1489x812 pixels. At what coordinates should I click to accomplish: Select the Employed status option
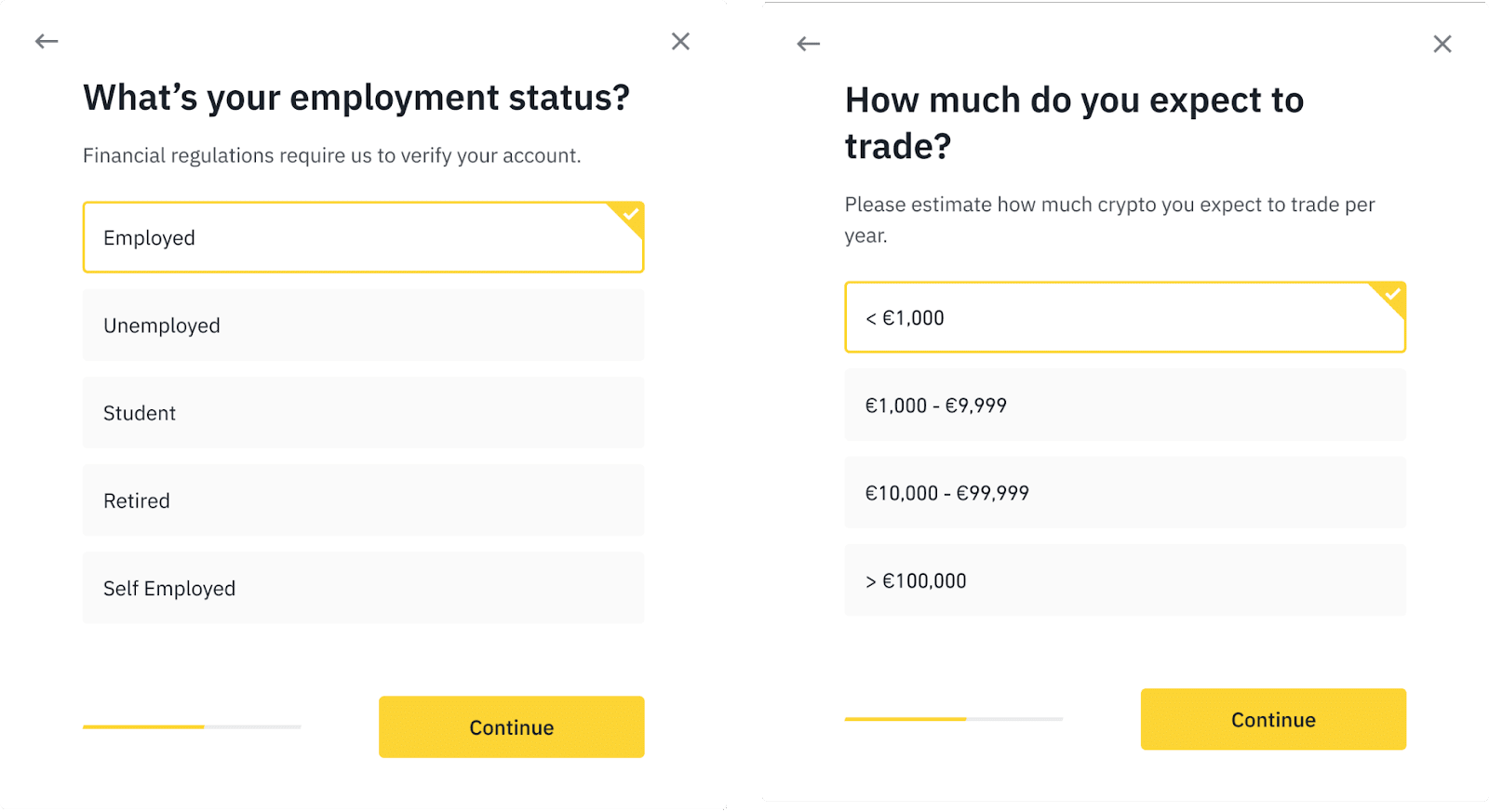[x=363, y=238]
